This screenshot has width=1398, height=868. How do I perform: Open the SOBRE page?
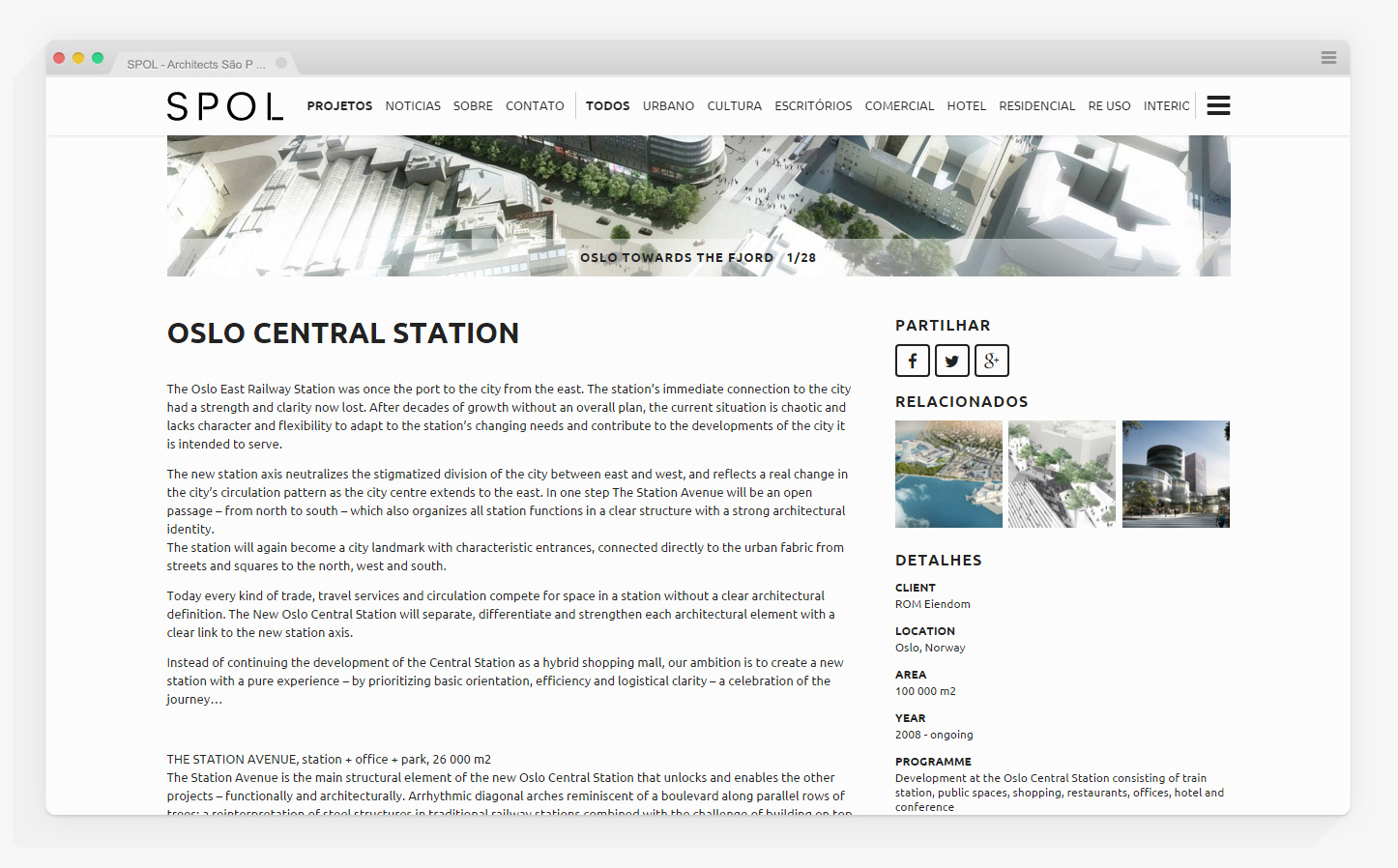tap(473, 106)
